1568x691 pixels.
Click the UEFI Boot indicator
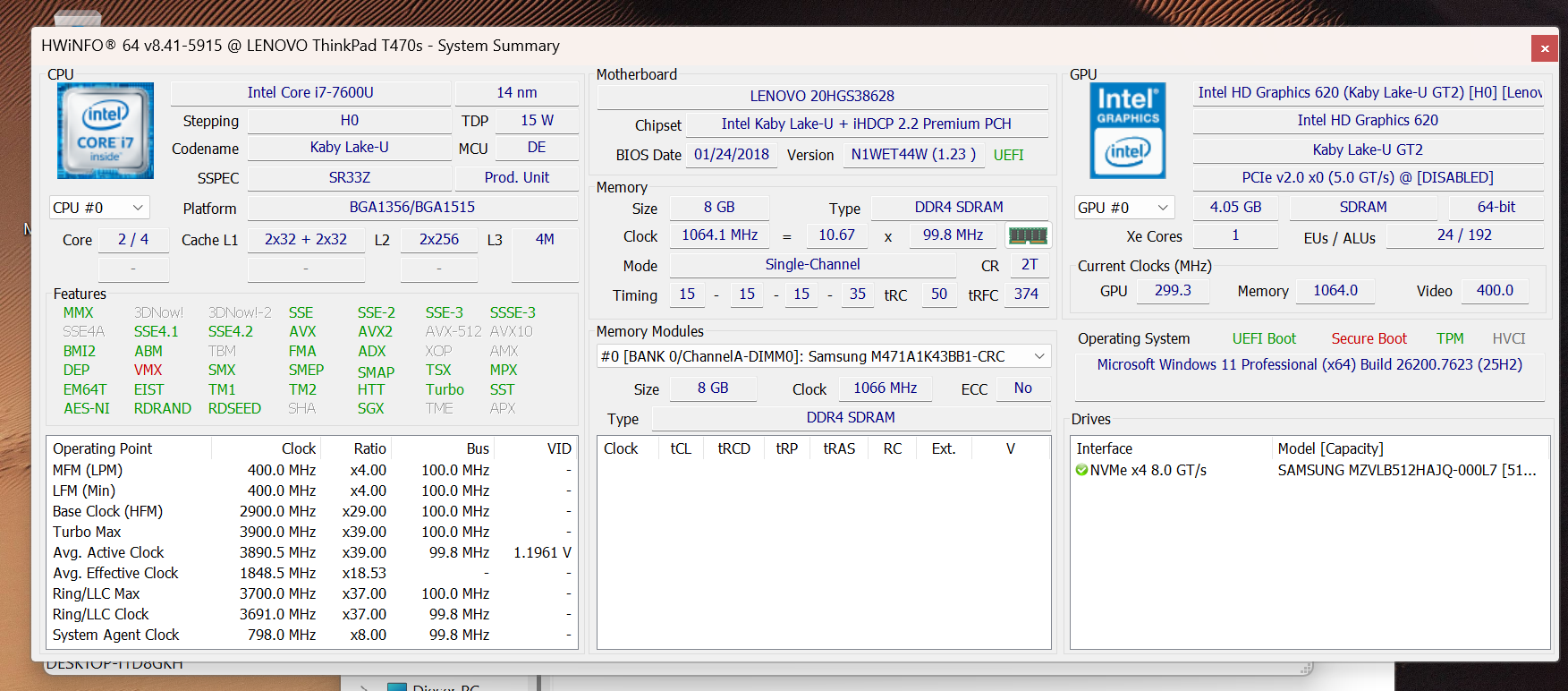[1264, 339]
